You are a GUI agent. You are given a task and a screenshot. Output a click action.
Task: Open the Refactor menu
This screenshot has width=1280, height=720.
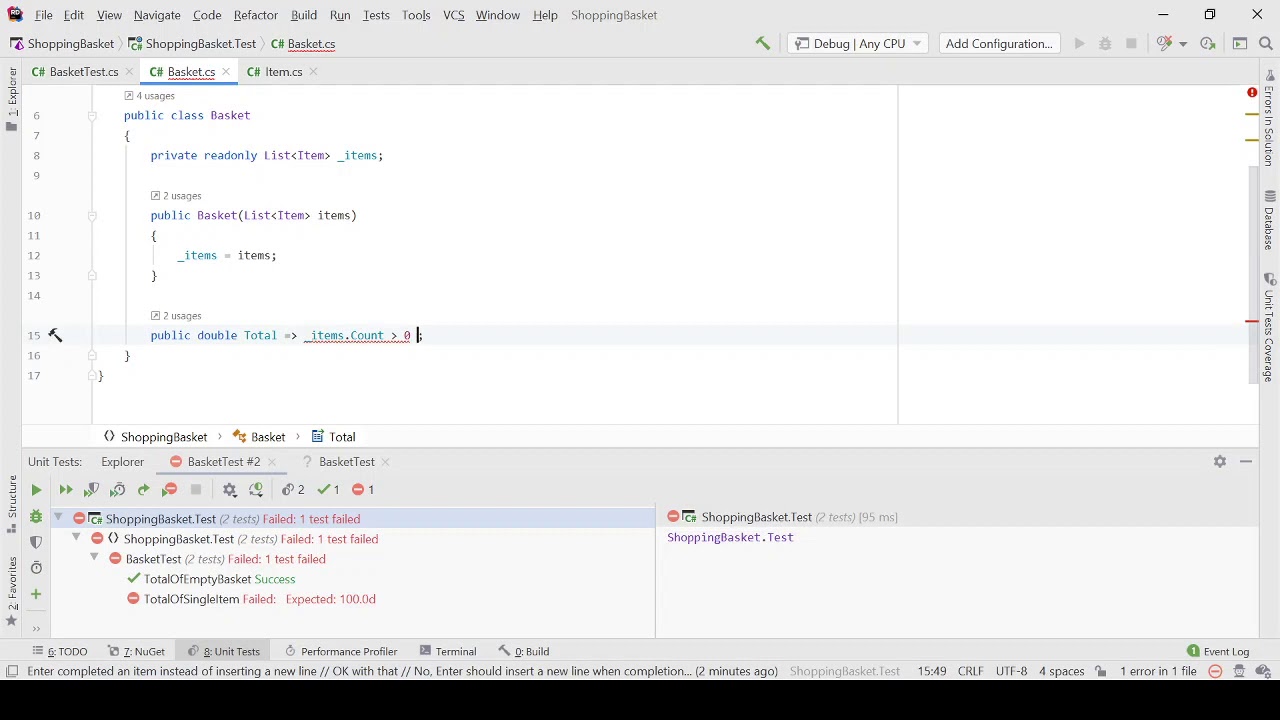tap(255, 15)
